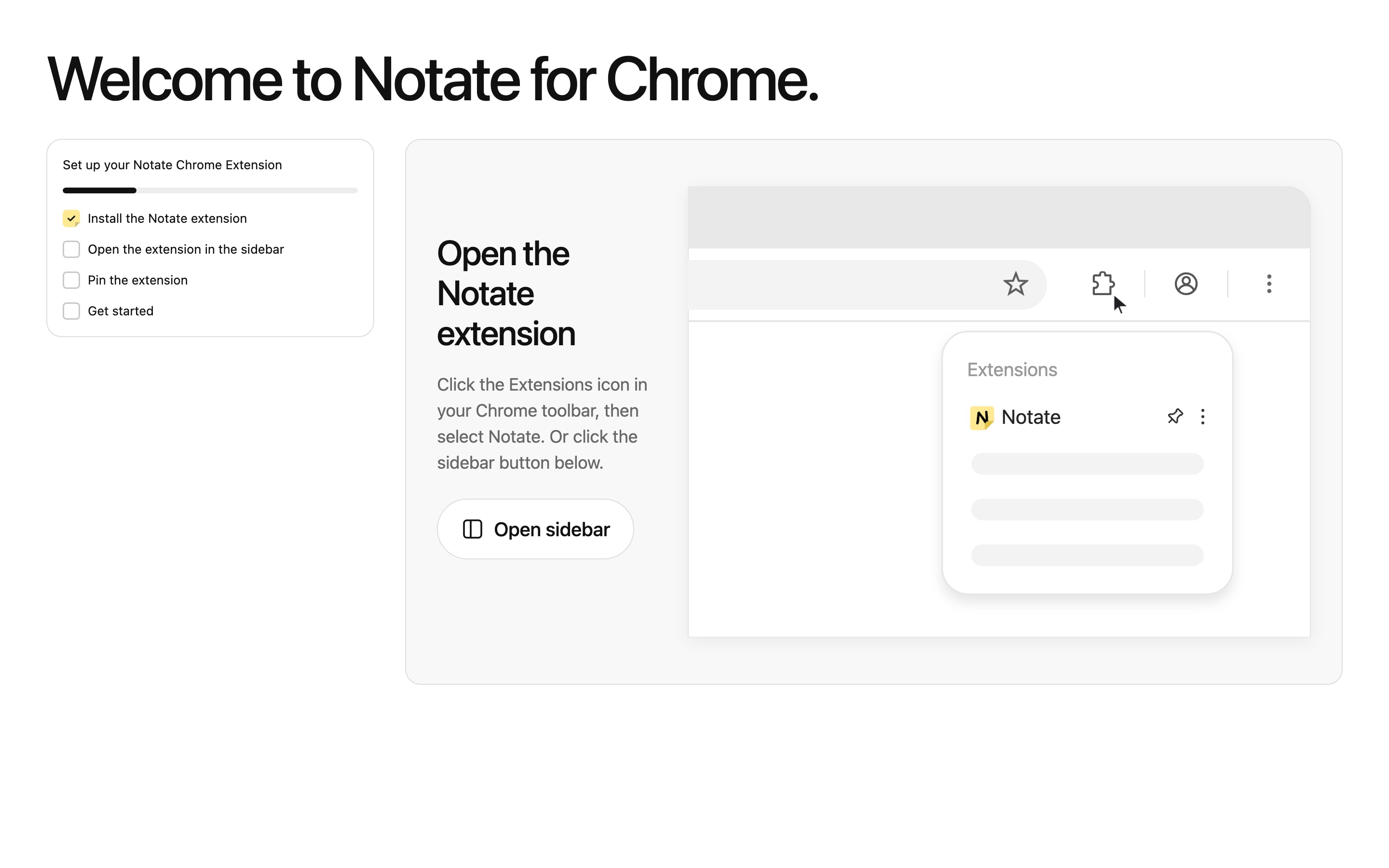The image size is (1389, 868).
Task: Click the setup progress bar
Action: coord(210,190)
